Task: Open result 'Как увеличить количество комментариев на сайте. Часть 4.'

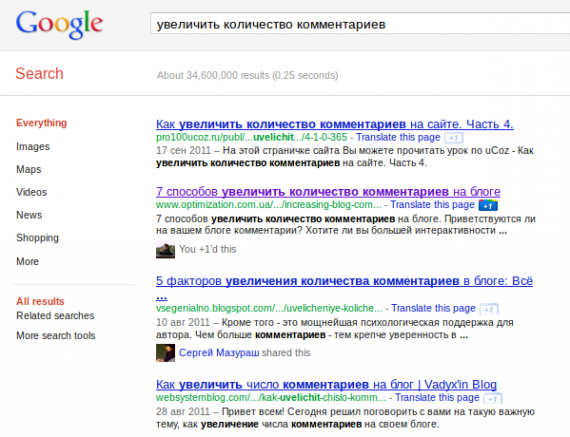Action: coord(335,124)
